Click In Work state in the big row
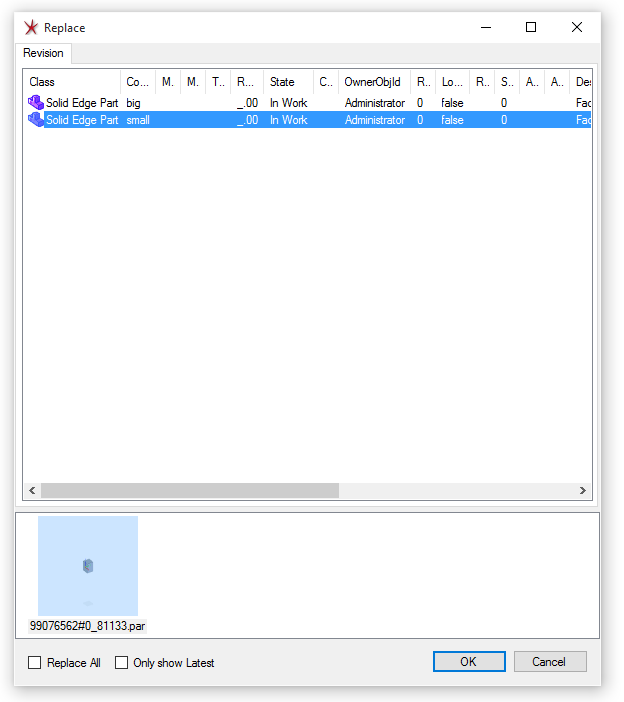The image size is (624, 702). point(289,103)
